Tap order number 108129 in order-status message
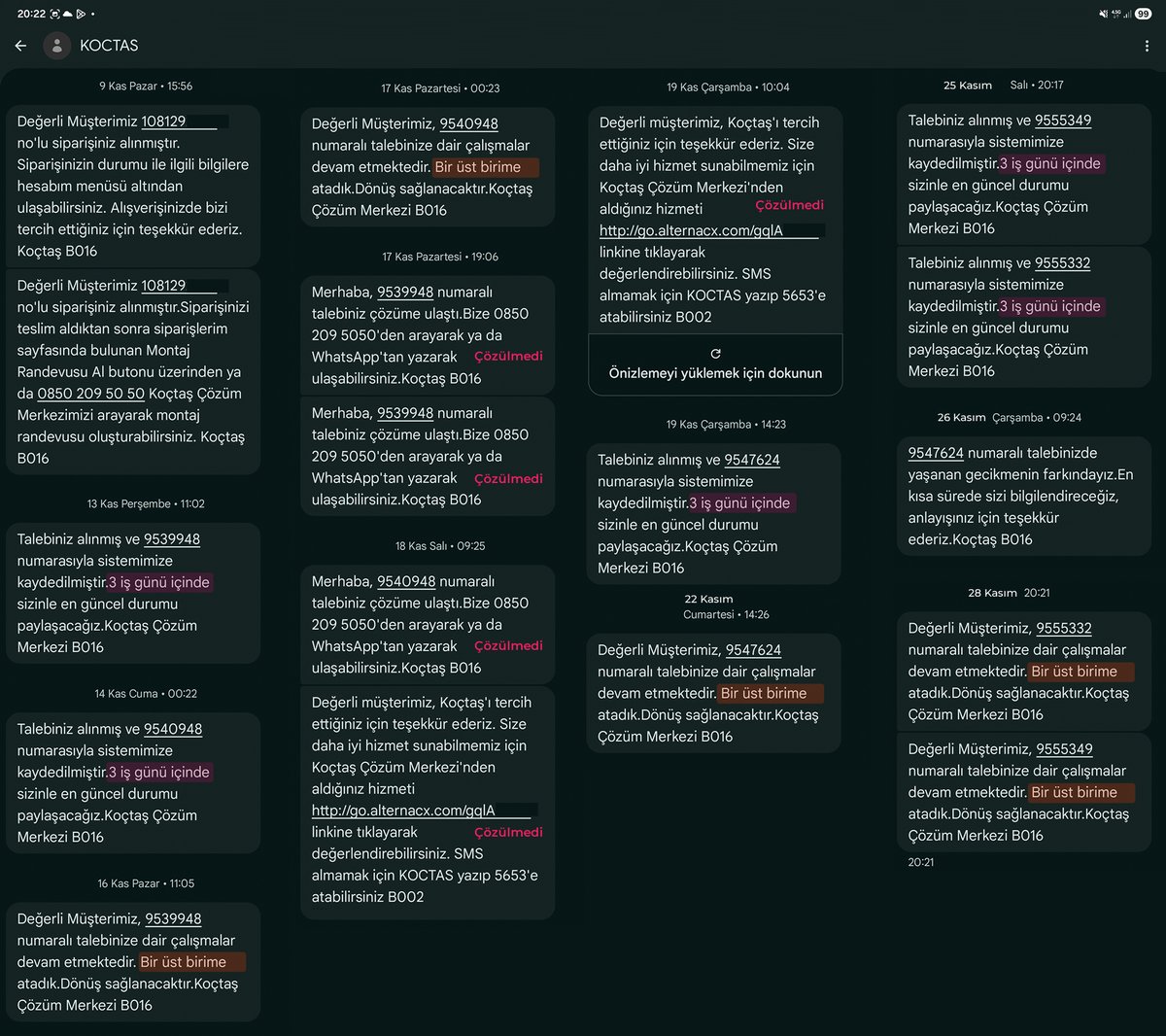This screenshot has height=1036, width=1166. point(163,121)
